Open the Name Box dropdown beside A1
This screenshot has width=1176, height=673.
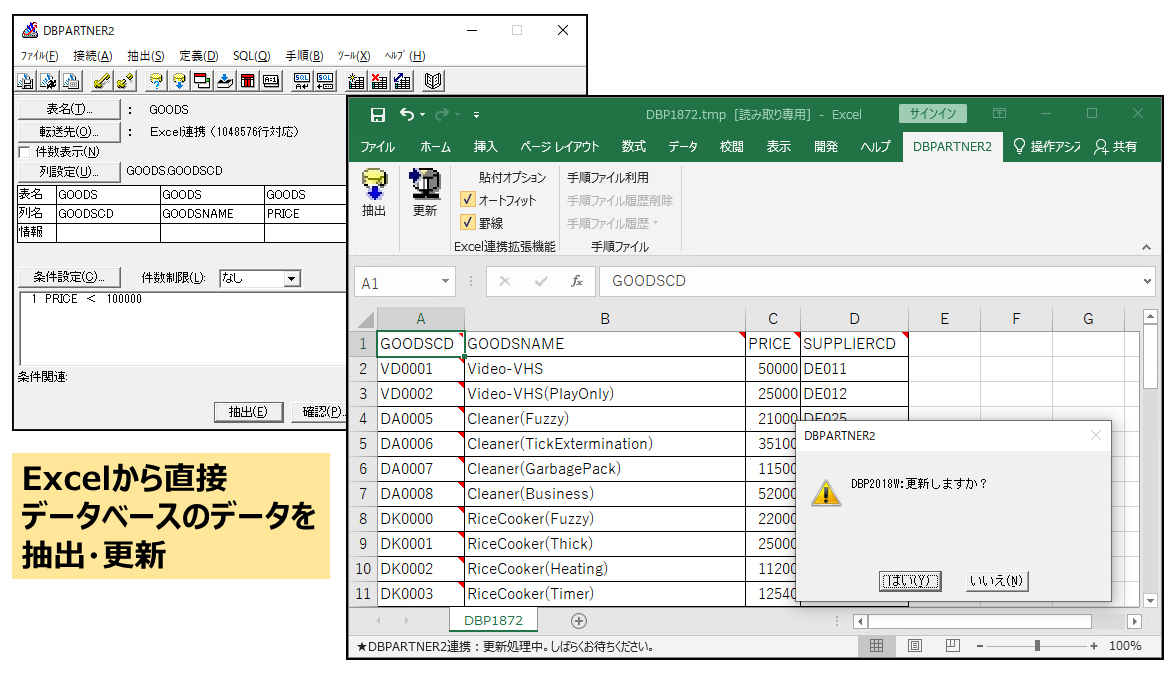(446, 281)
